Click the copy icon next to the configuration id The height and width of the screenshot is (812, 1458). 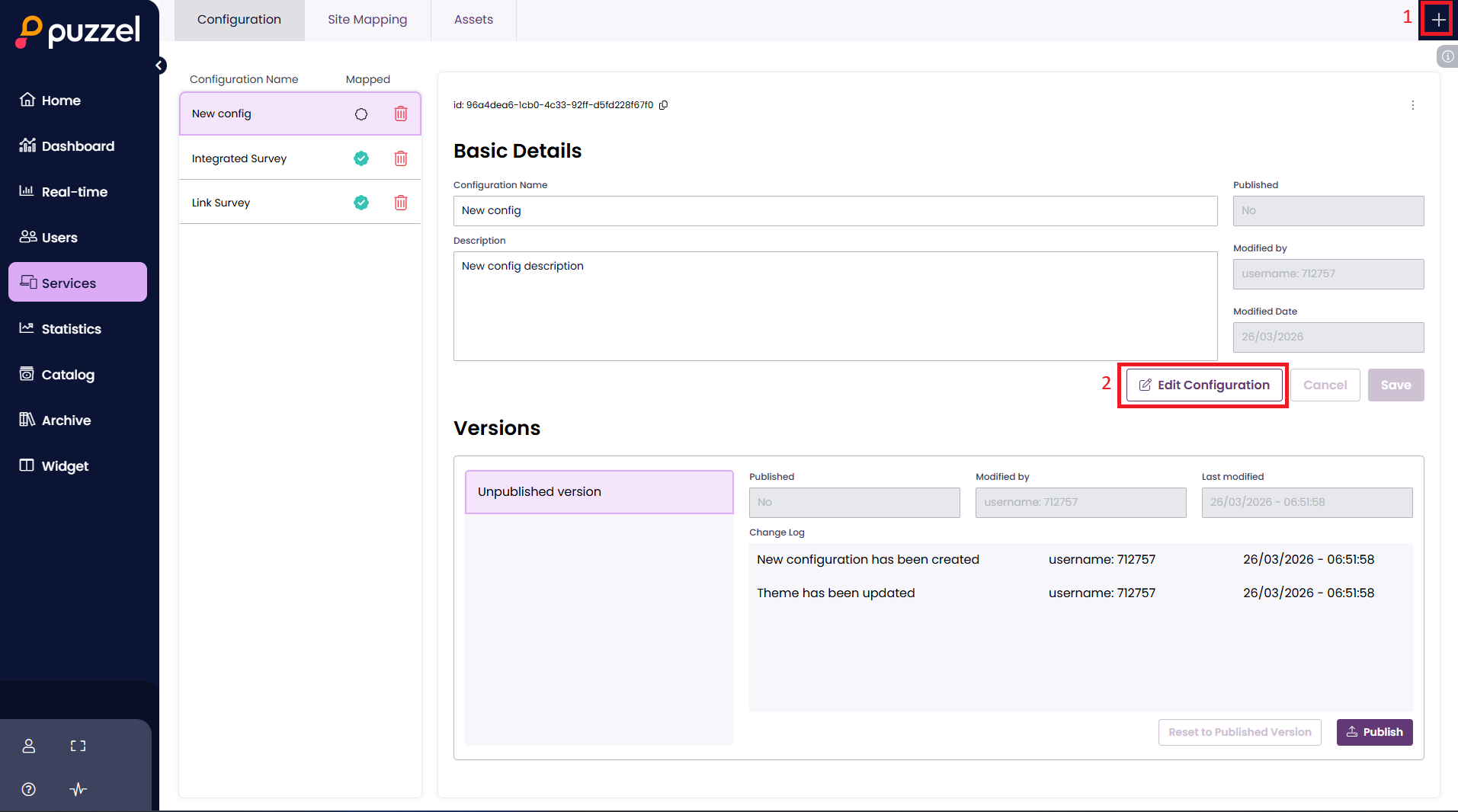tap(662, 105)
